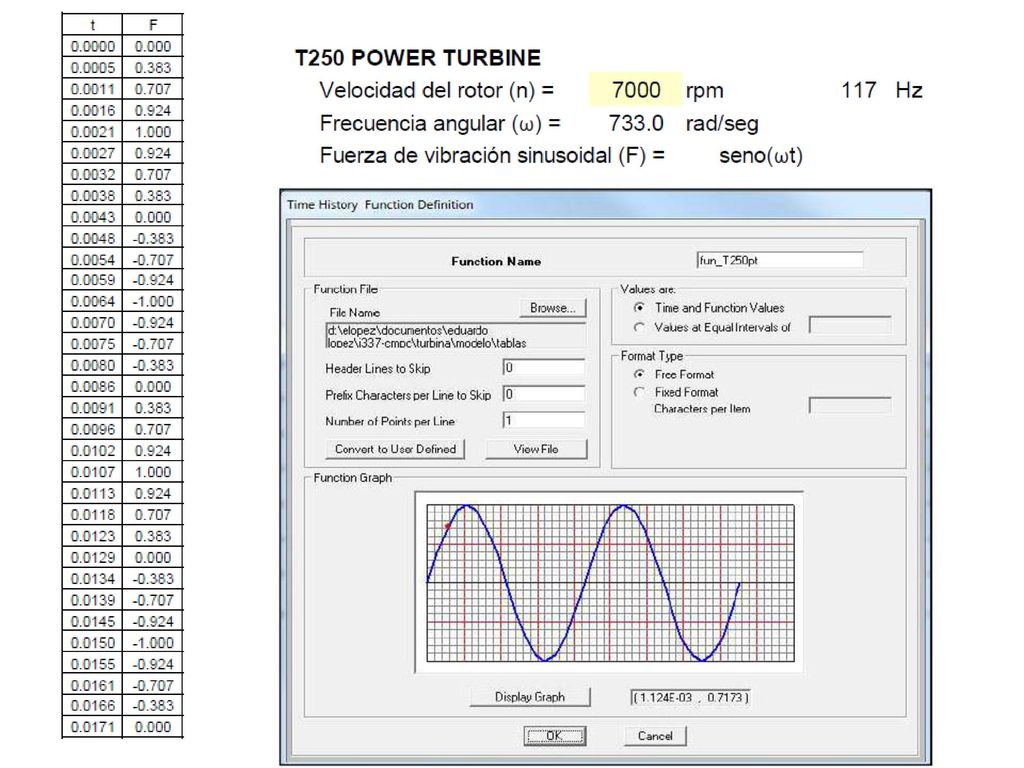Image resolution: width=1024 pixels, height=768 pixels.
Task: Click the equal intervals value field
Action: click(x=850, y=325)
